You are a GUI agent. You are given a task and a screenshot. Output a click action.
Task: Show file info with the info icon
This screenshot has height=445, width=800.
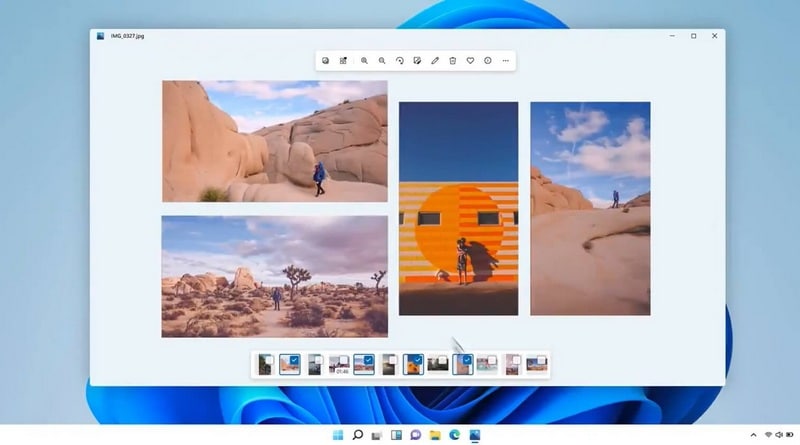coord(488,61)
